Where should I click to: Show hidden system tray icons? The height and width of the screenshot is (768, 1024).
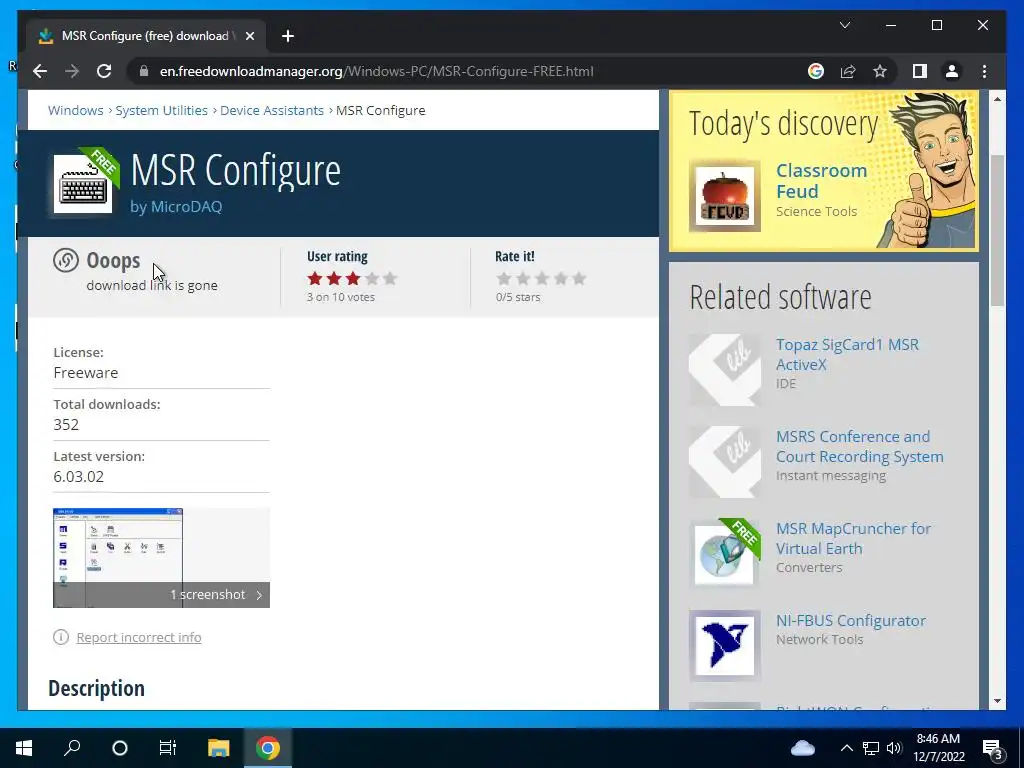coord(846,748)
